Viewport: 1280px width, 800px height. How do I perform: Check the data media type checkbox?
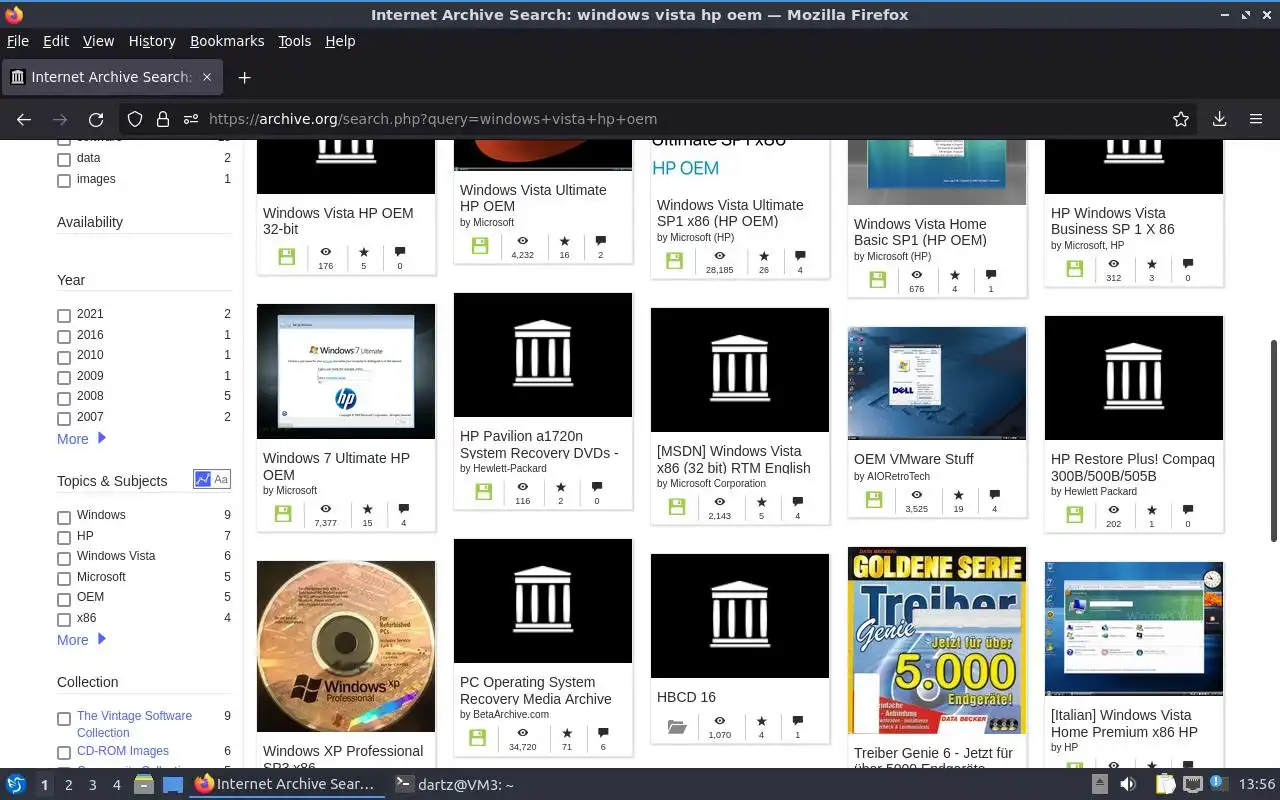click(x=64, y=160)
